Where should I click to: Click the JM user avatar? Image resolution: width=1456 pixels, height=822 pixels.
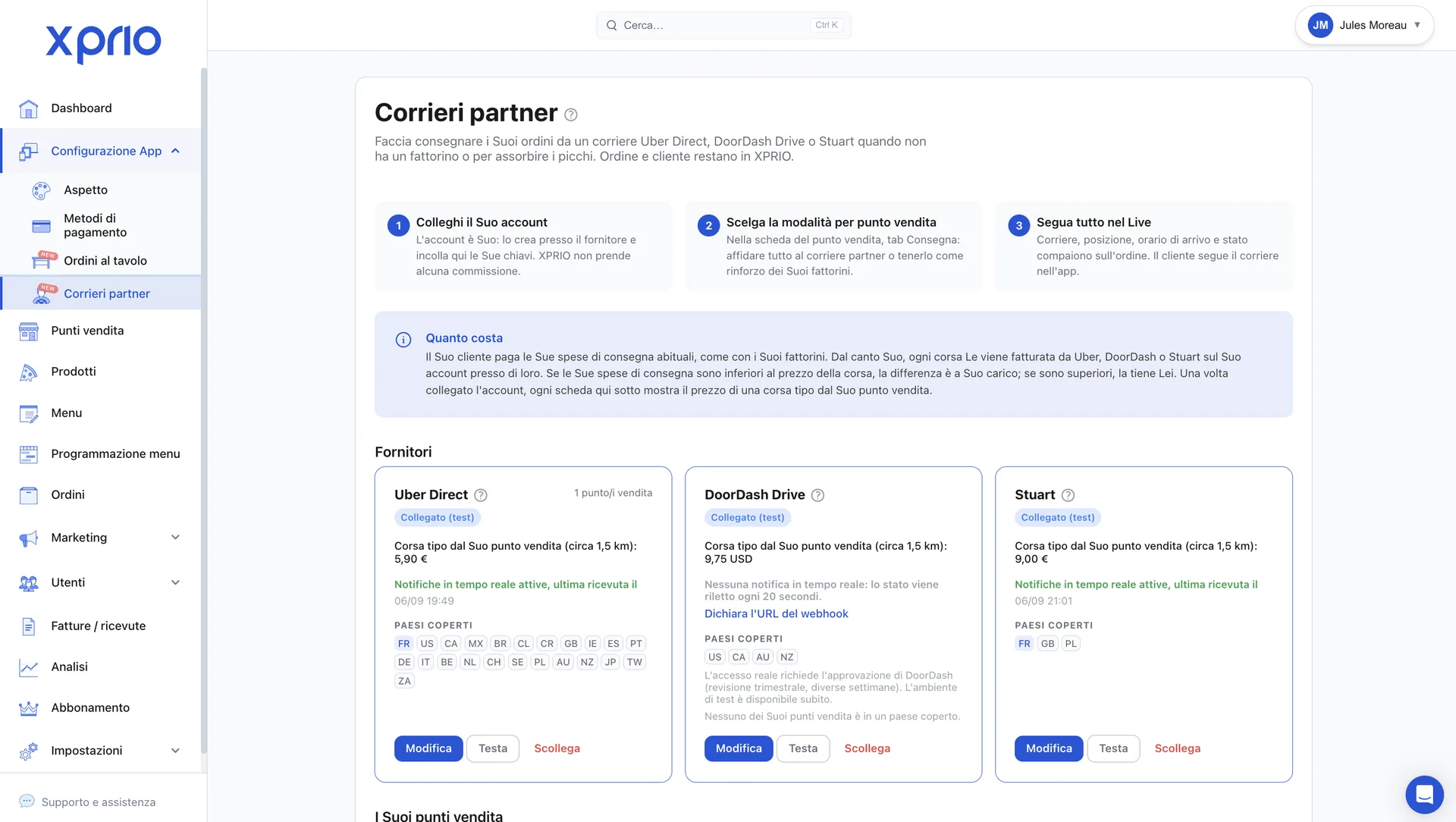point(1320,25)
